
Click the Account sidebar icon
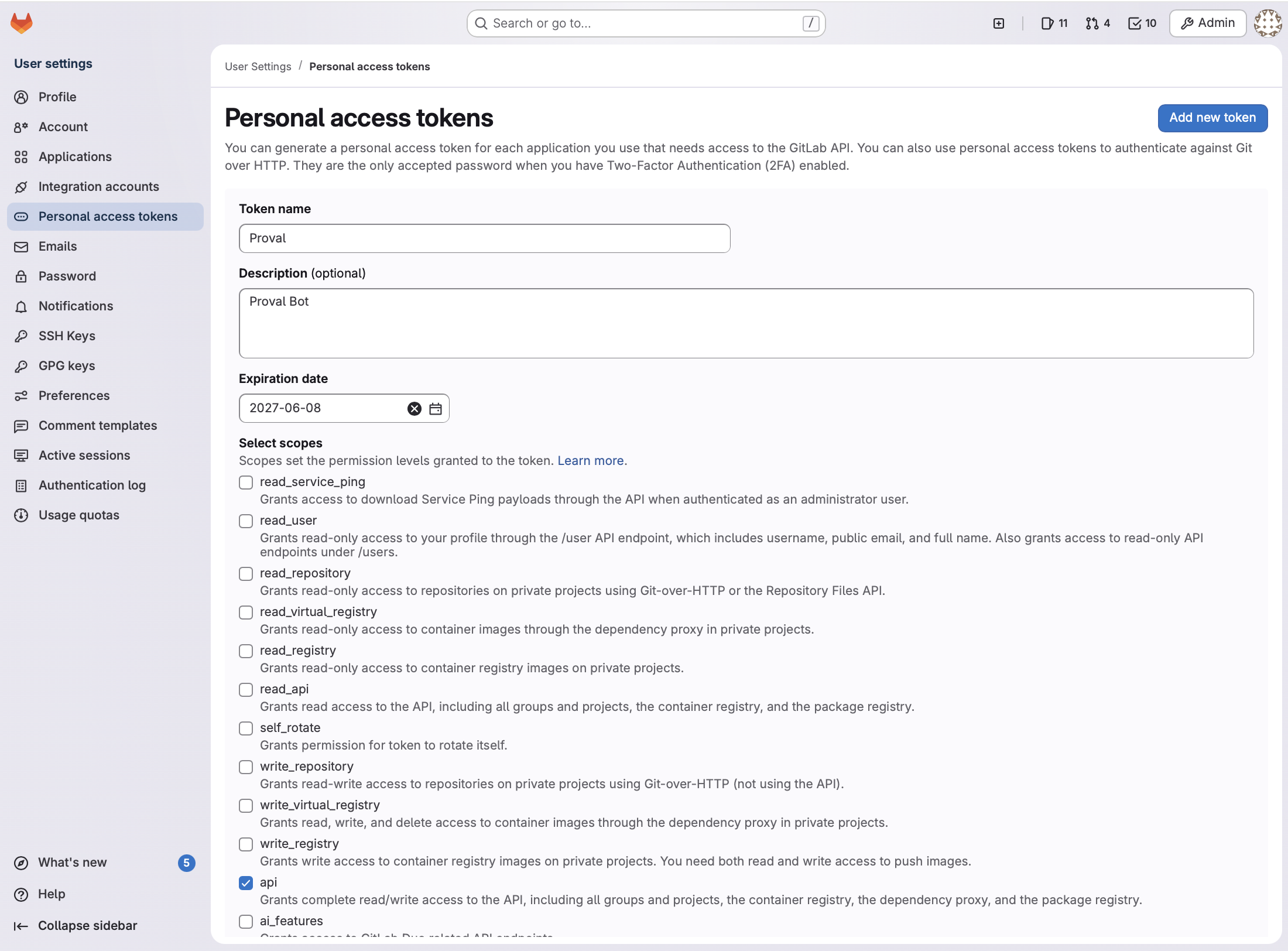[21, 127]
